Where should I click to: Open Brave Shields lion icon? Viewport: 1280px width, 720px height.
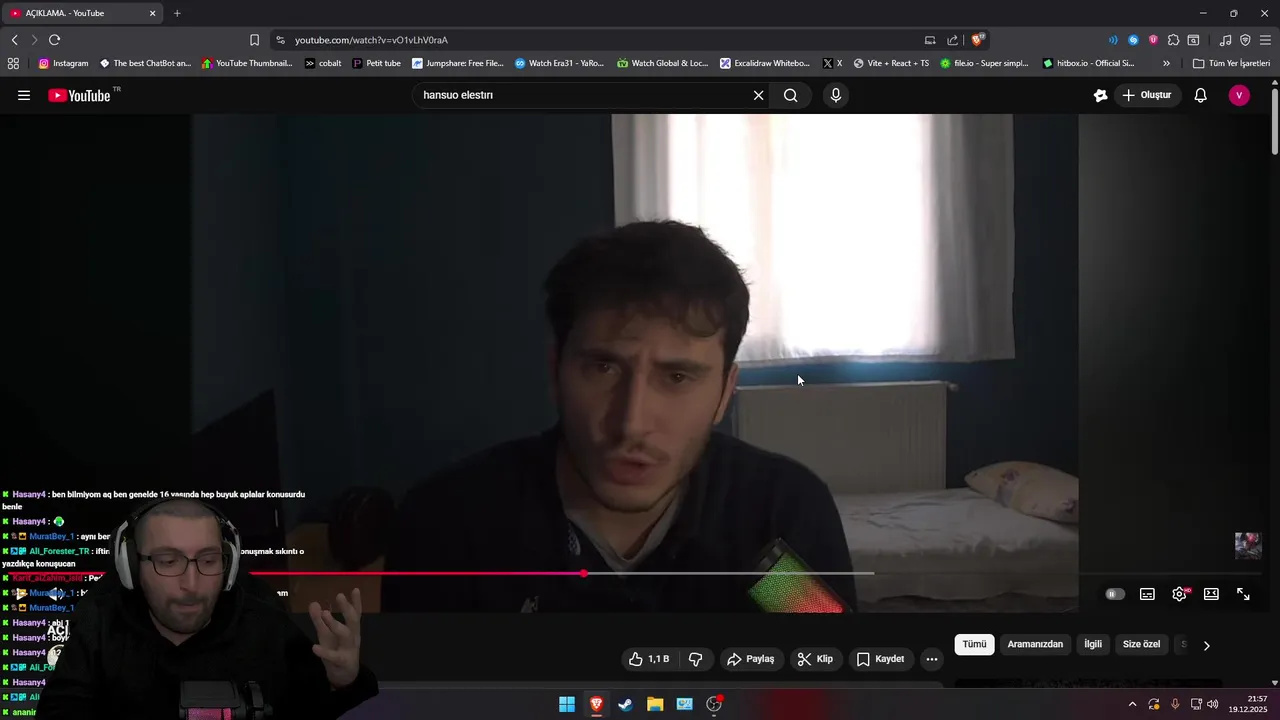(978, 40)
